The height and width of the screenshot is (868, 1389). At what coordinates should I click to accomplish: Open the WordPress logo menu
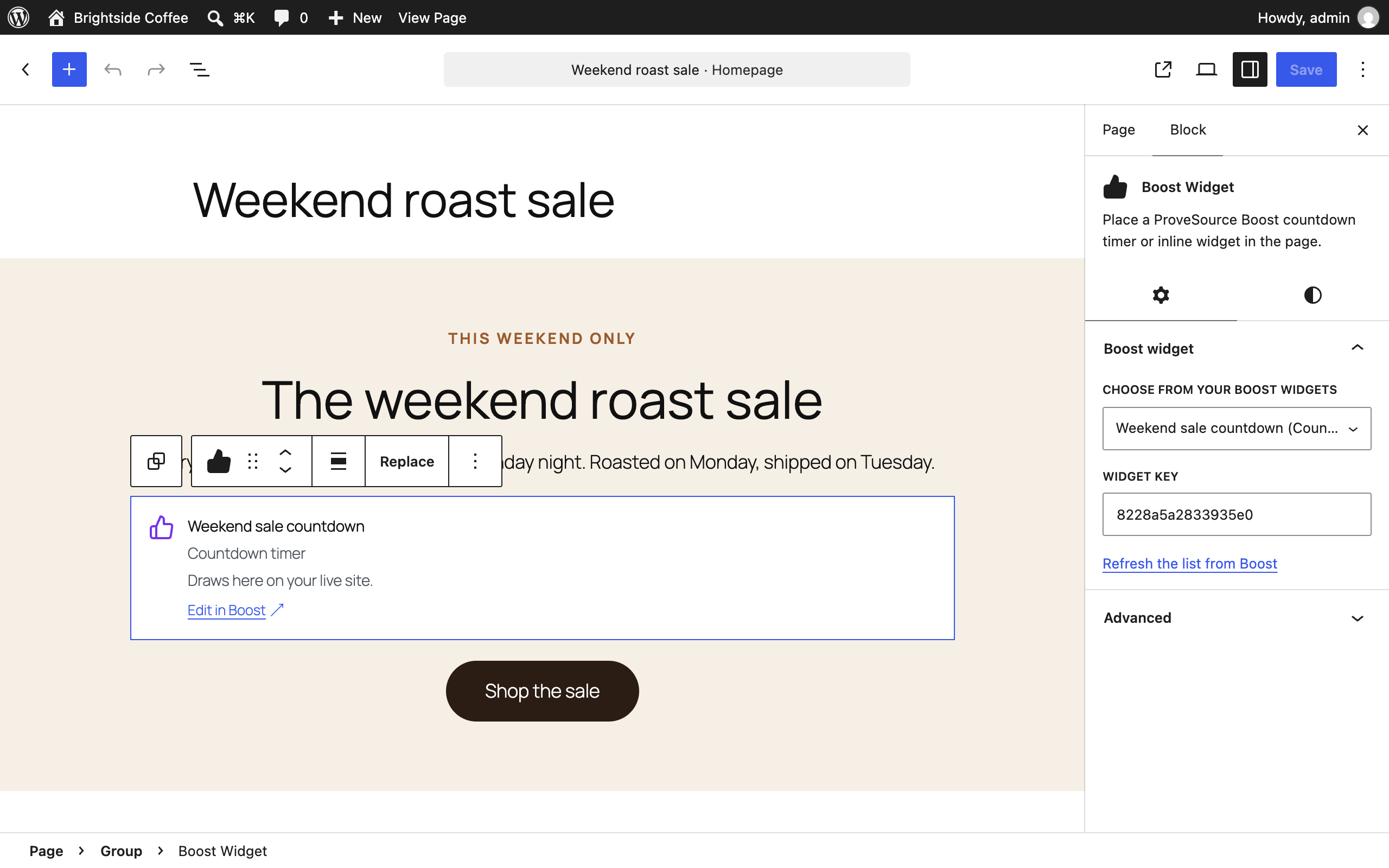pyautogui.click(x=18, y=17)
